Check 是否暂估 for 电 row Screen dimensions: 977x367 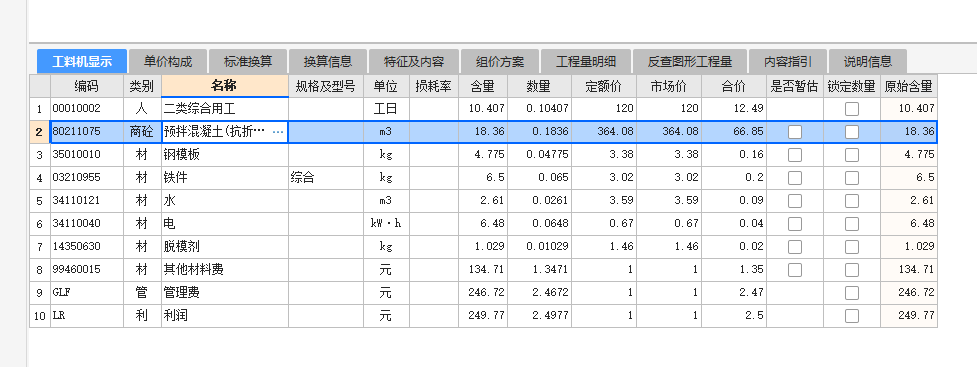tap(794, 224)
